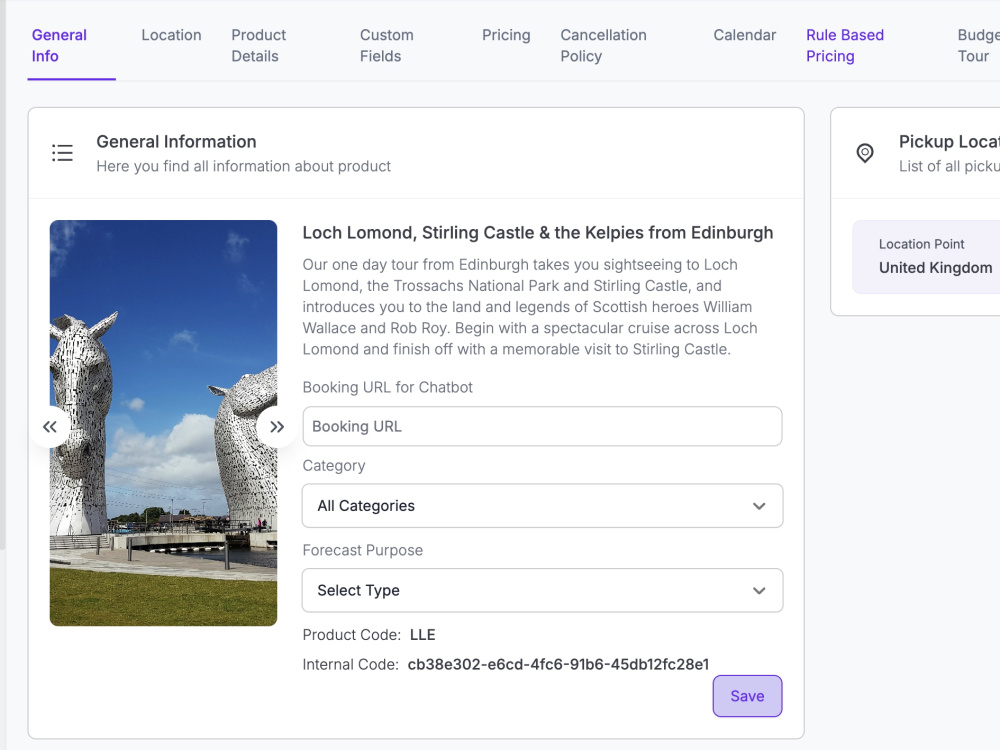
Task: Select the General Info tab
Action: click(x=59, y=45)
